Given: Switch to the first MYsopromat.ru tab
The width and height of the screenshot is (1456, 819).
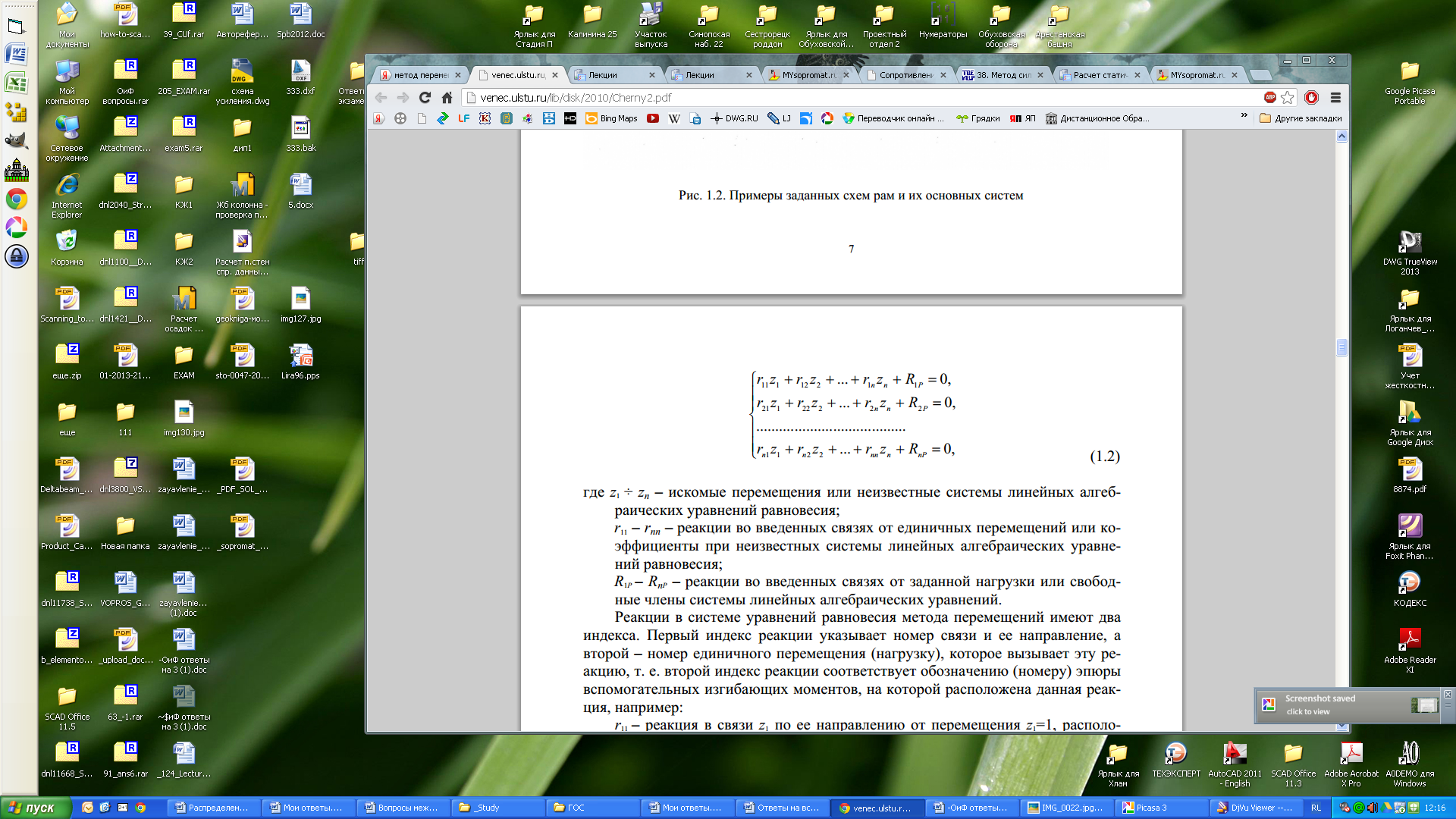Looking at the screenshot, I should (x=808, y=75).
